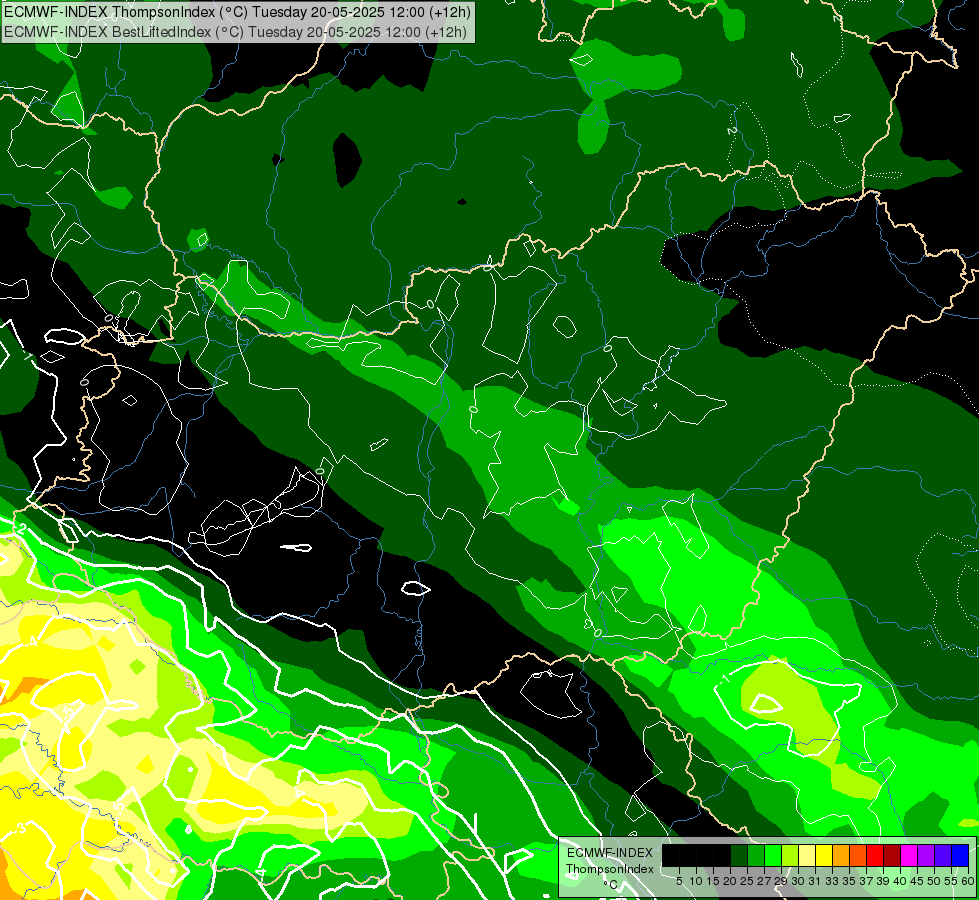
Task: Click the 'ThompsonIndex' label in the legend
Action: click(x=609, y=869)
